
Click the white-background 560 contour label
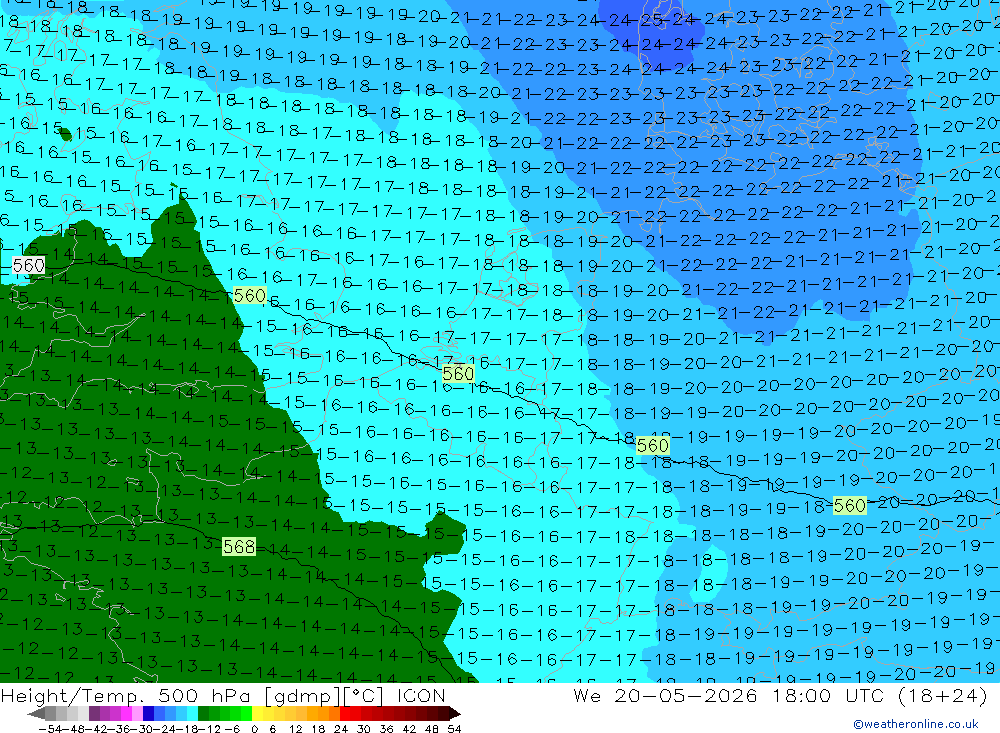coord(29,265)
